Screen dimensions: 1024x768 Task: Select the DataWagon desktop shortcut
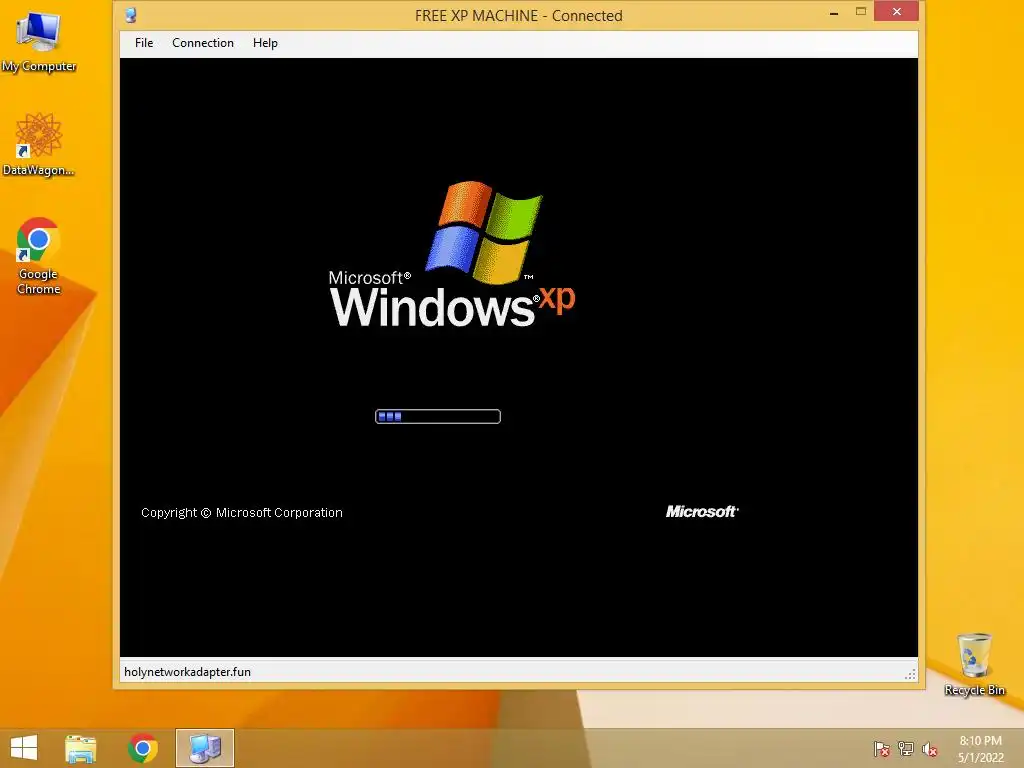pyautogui.click(x=39, y=144)
